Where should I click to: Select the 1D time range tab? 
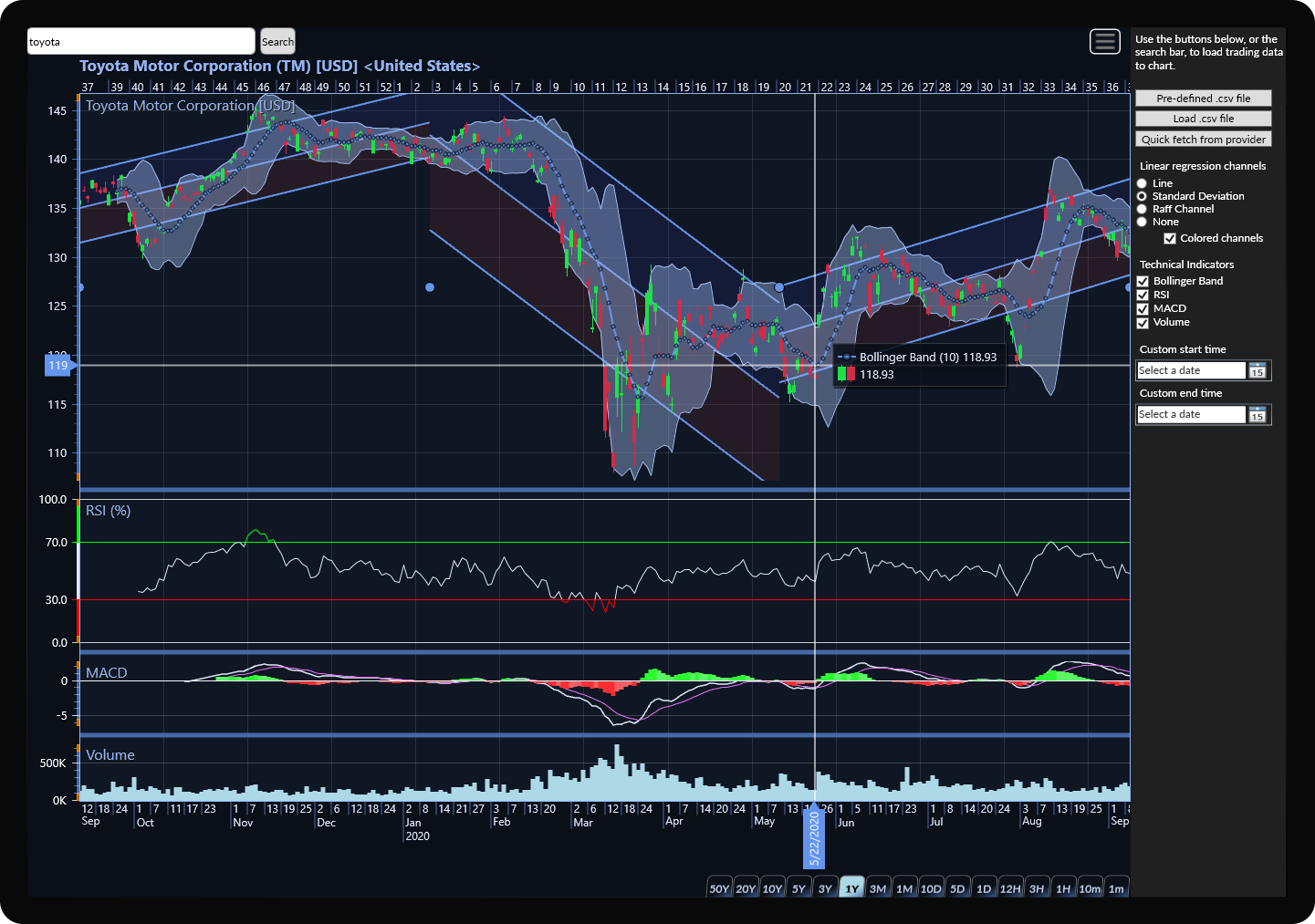pos(984,888)
